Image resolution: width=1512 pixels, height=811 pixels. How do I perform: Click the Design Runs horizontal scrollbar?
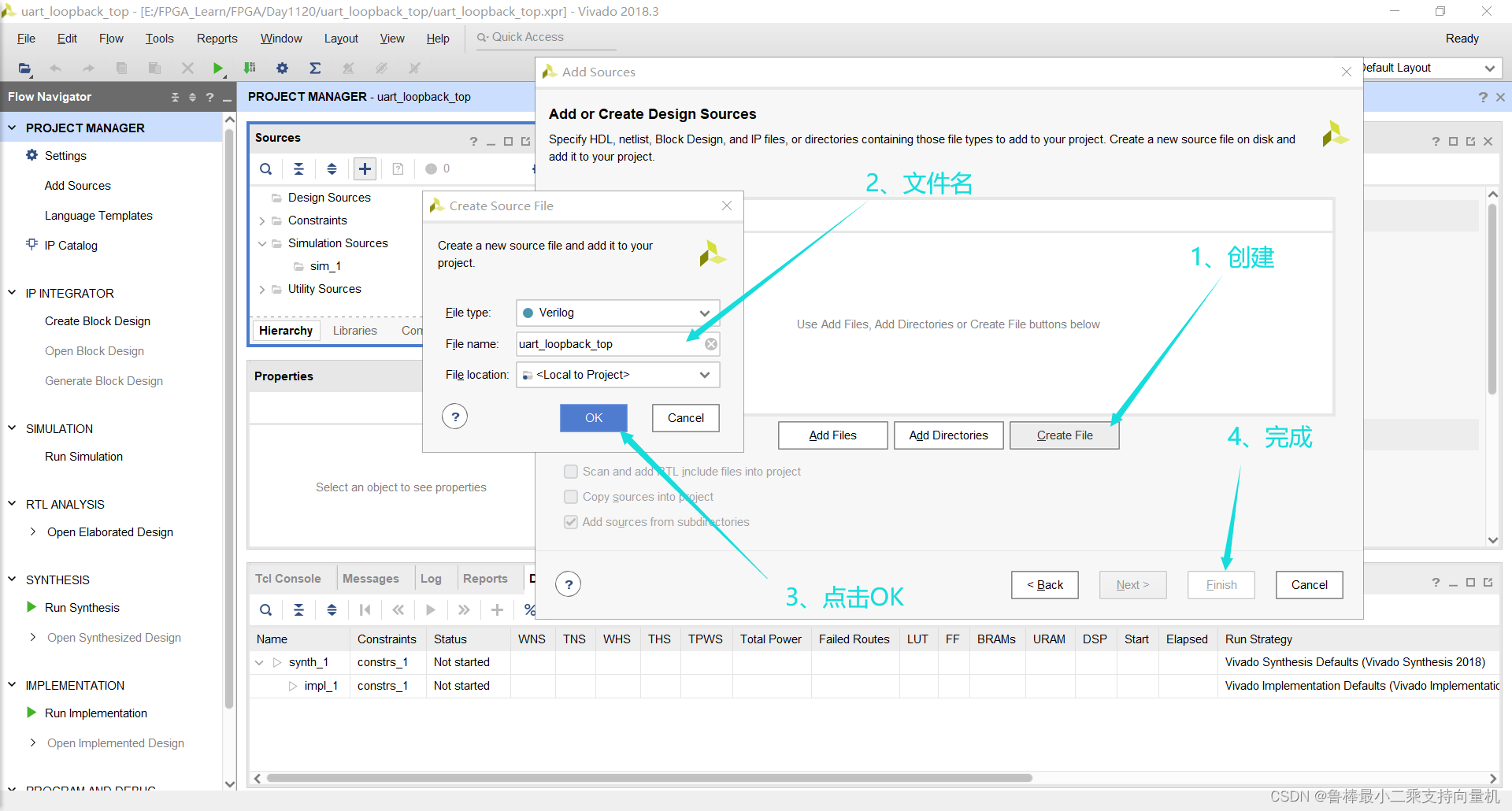coord(650,778)
